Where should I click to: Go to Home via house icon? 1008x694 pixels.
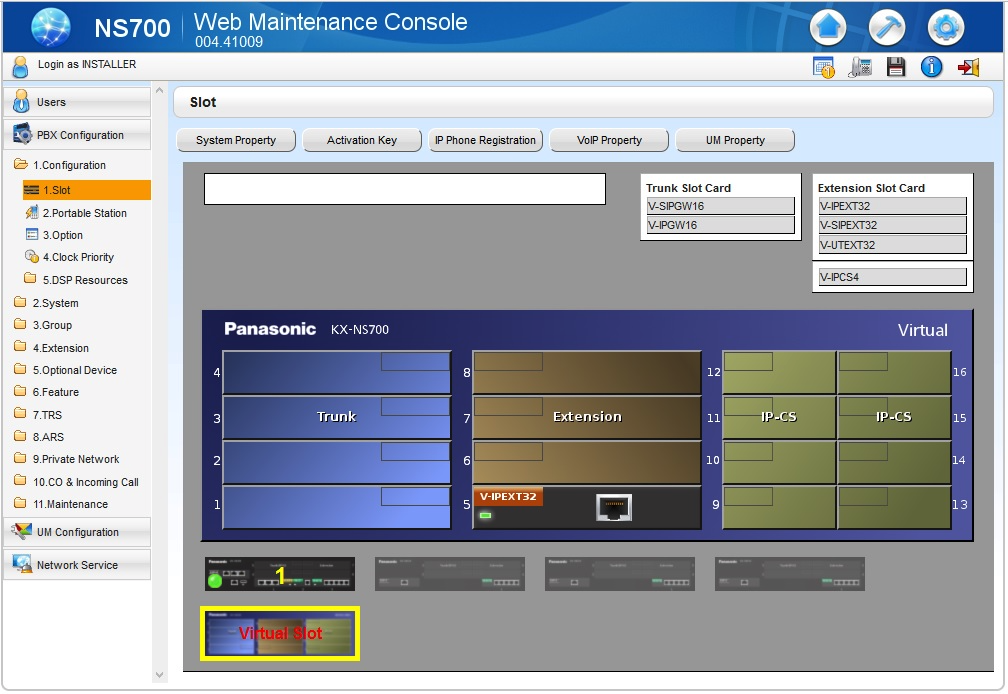pos(828,28)
